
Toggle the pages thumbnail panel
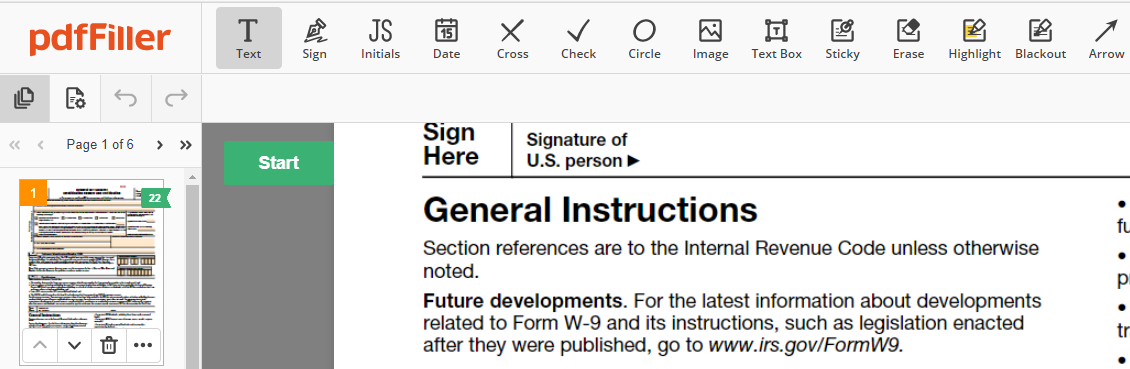pyautogui.click(x=25, y=98)
